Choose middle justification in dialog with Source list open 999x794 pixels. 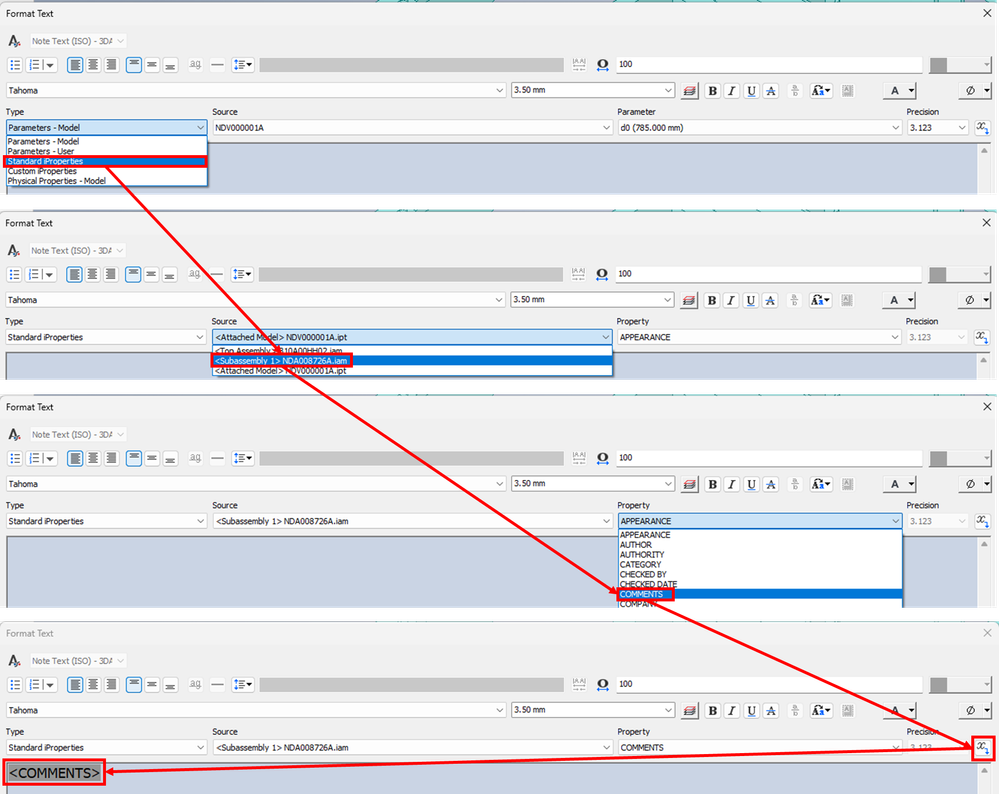[x=151, y=274]
